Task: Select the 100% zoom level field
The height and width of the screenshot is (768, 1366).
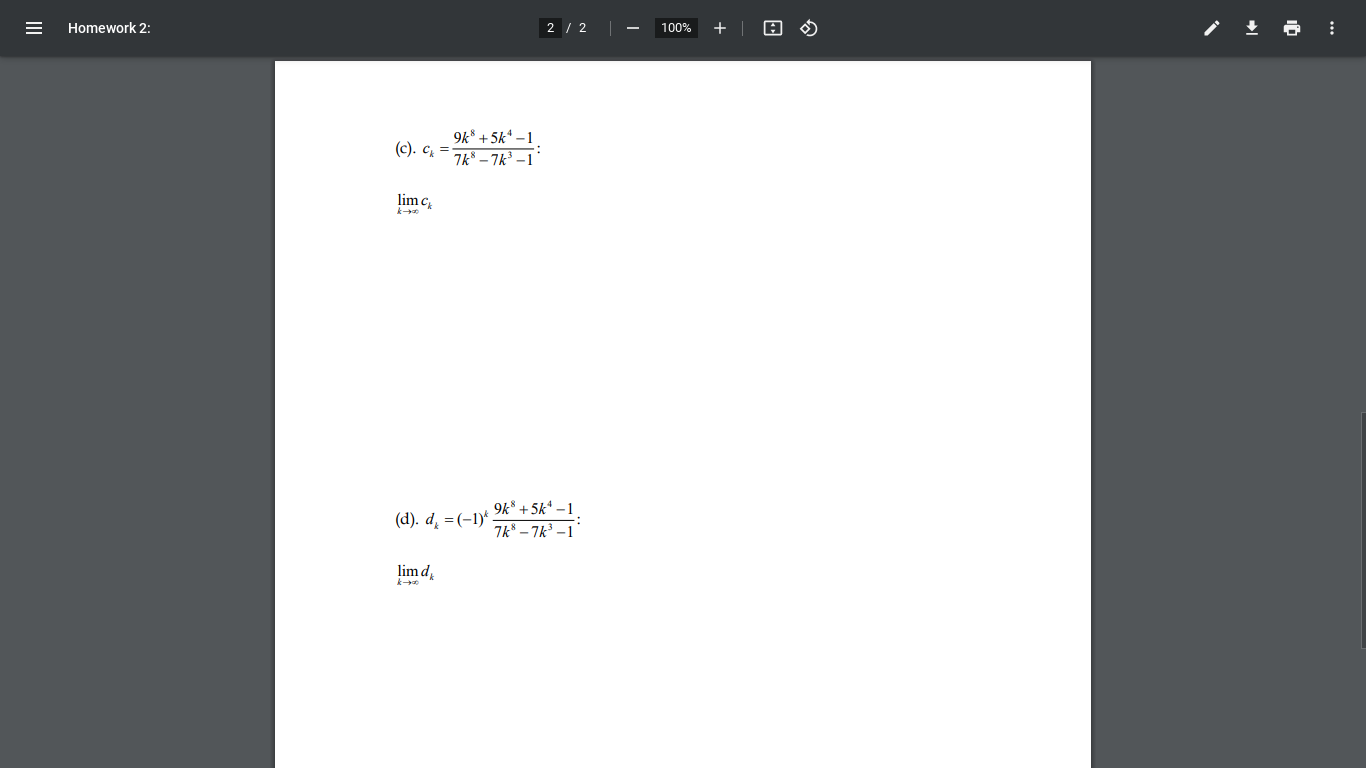Action: point(675,28)
